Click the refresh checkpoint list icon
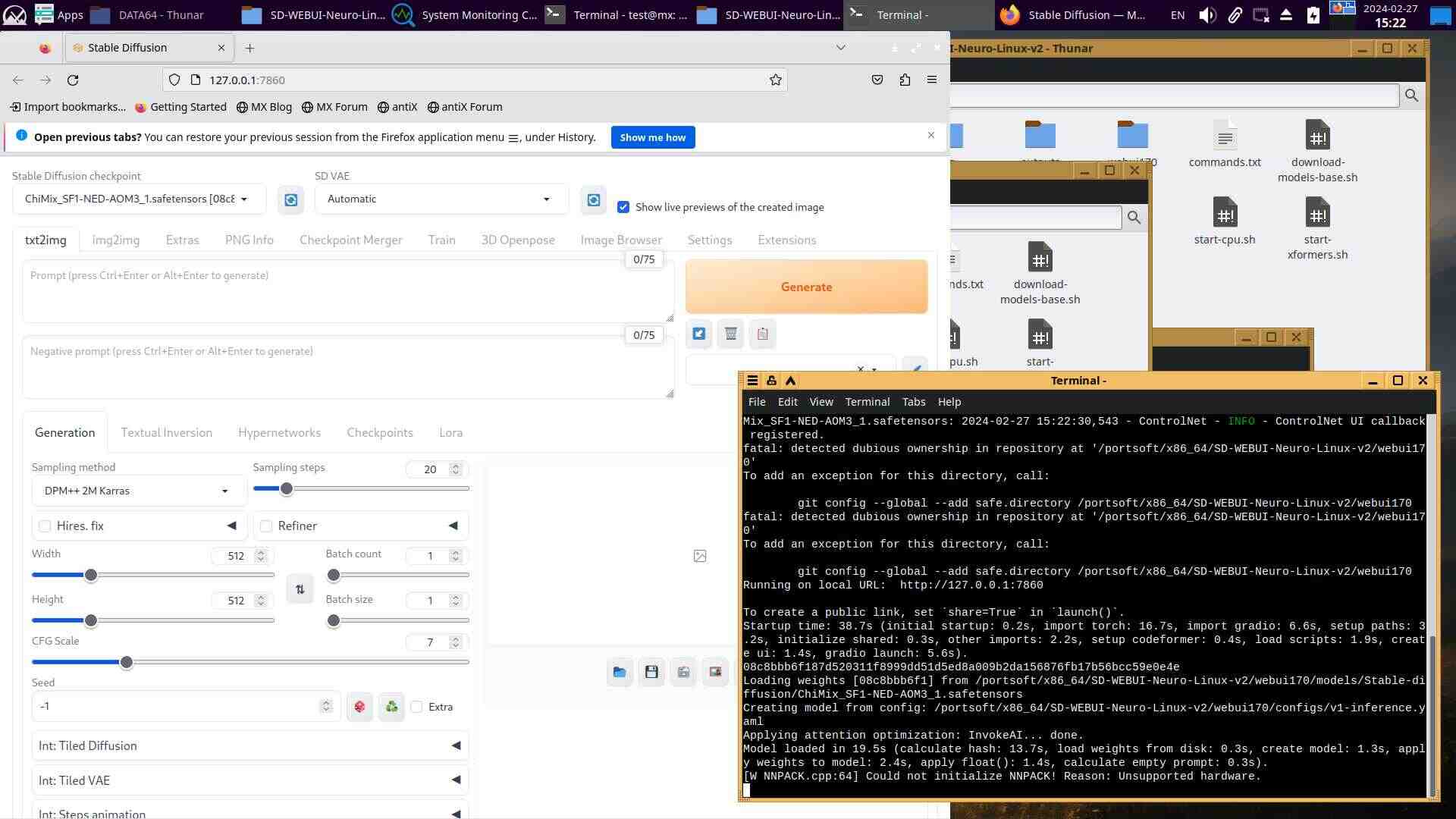Image resolution: width=1456 pixels, height=819 pixels. pos(290,200)
